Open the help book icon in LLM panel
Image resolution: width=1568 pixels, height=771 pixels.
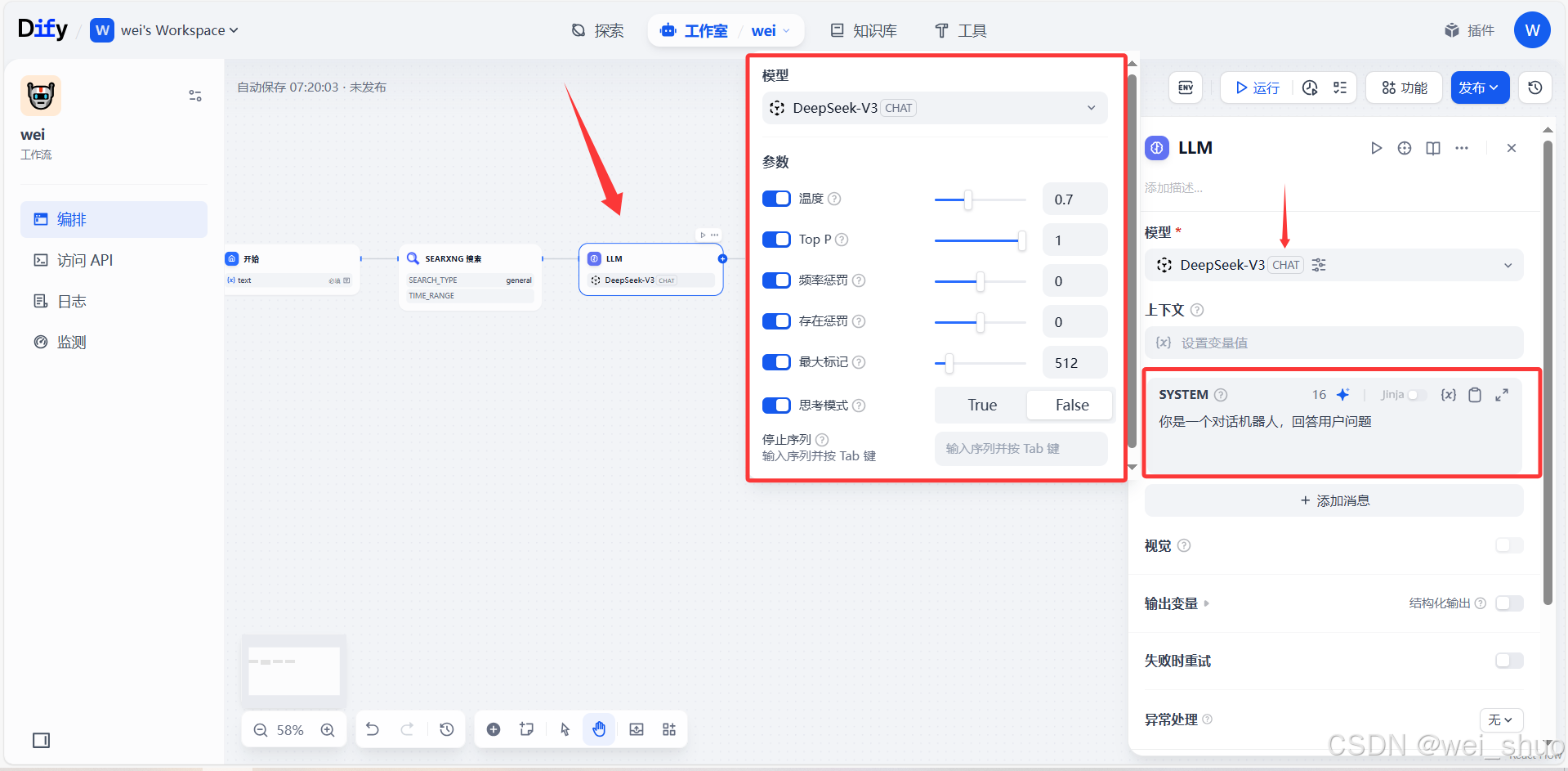[x=1433, y=148]
